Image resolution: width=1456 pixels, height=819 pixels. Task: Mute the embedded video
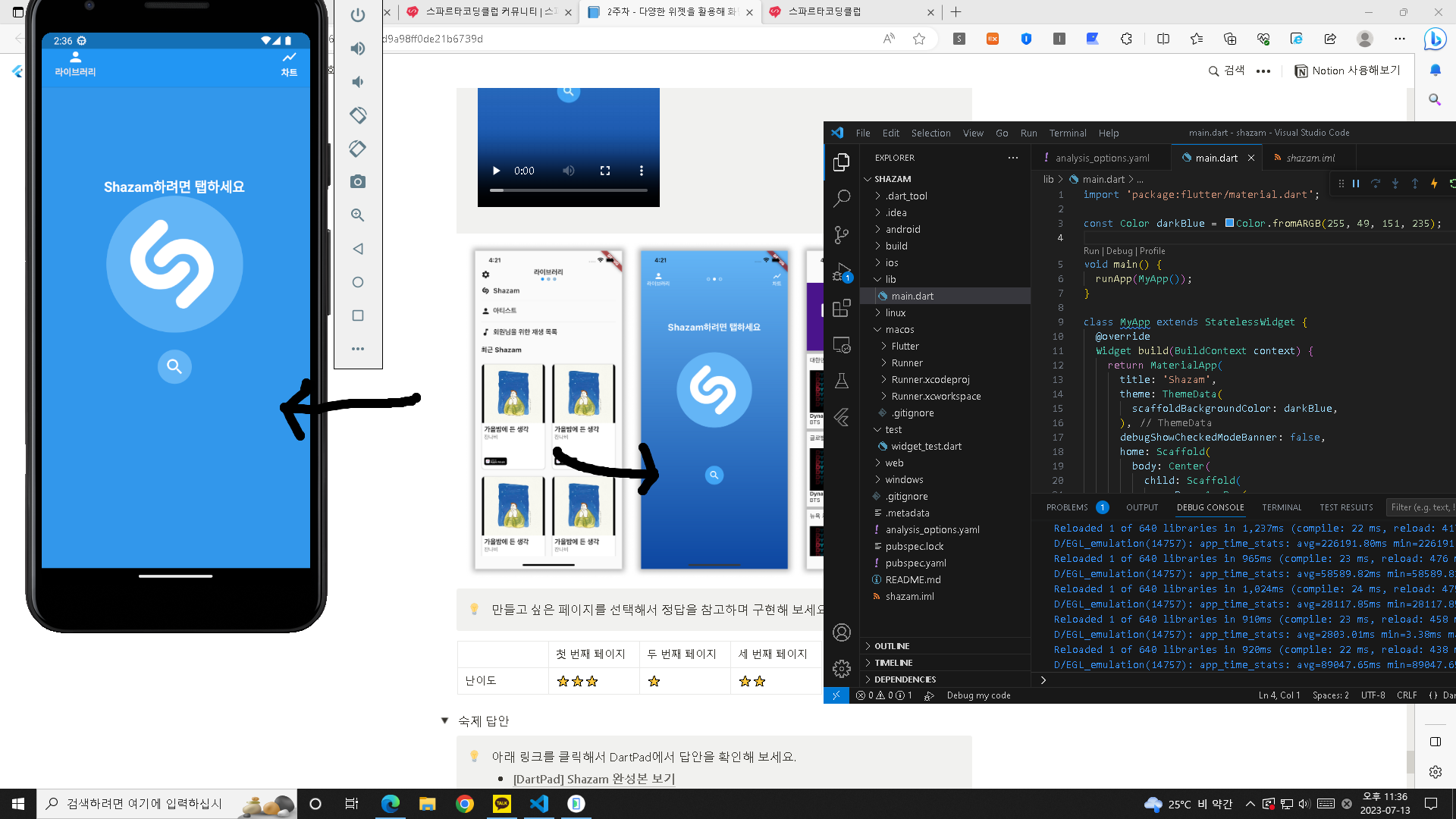[569, 171]
